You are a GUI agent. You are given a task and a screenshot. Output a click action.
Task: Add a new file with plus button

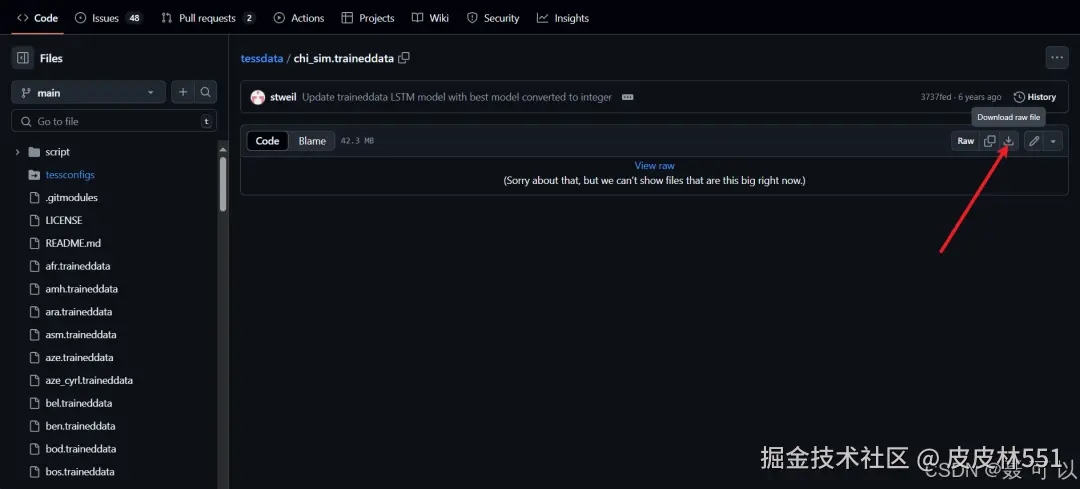(x=183, y=92)
